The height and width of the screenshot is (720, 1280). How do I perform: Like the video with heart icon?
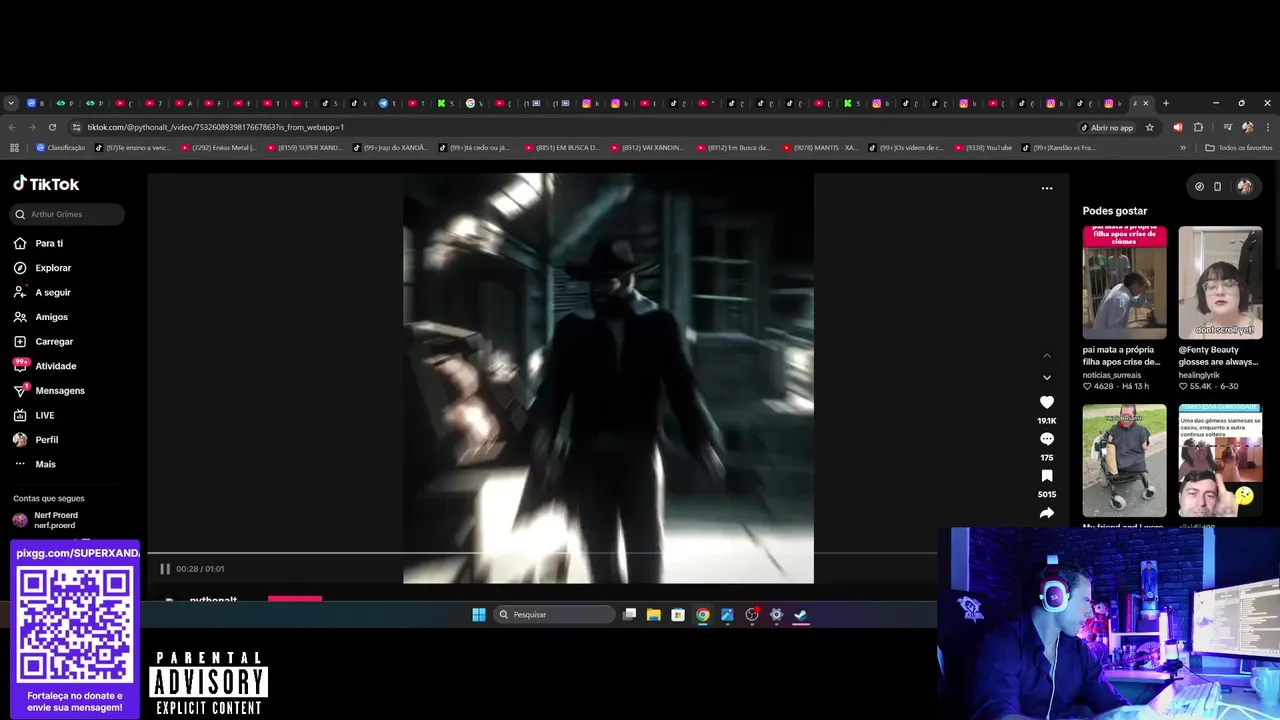(1047, 402)
